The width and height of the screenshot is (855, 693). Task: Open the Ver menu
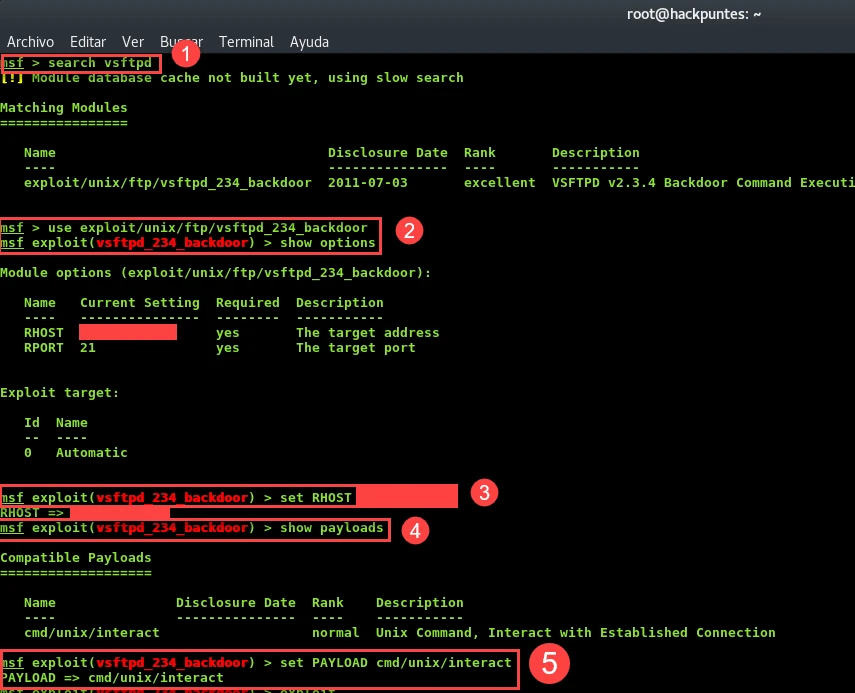point(133,42)
